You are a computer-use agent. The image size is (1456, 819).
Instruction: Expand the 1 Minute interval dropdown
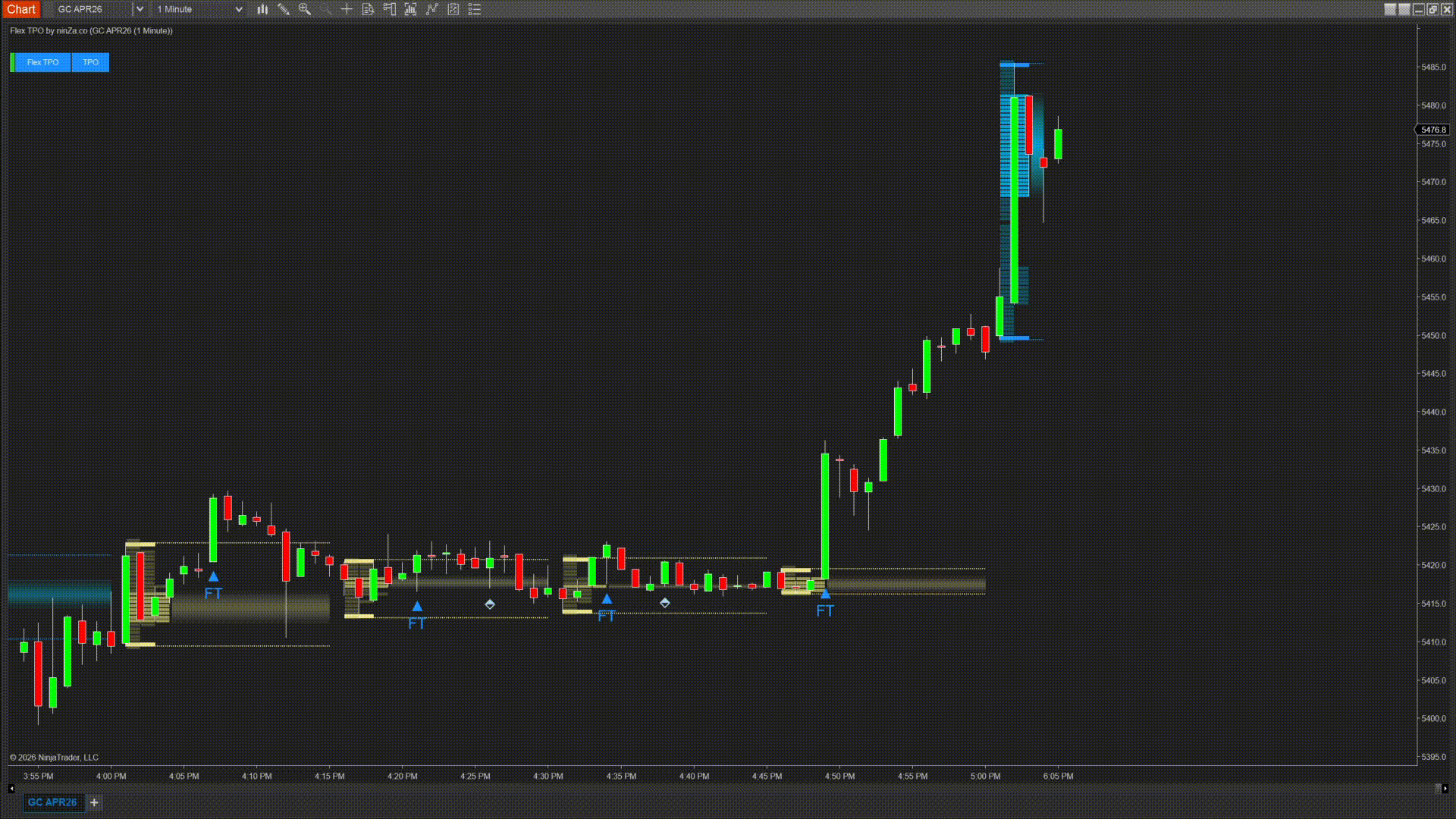click(x=238, y=9)
